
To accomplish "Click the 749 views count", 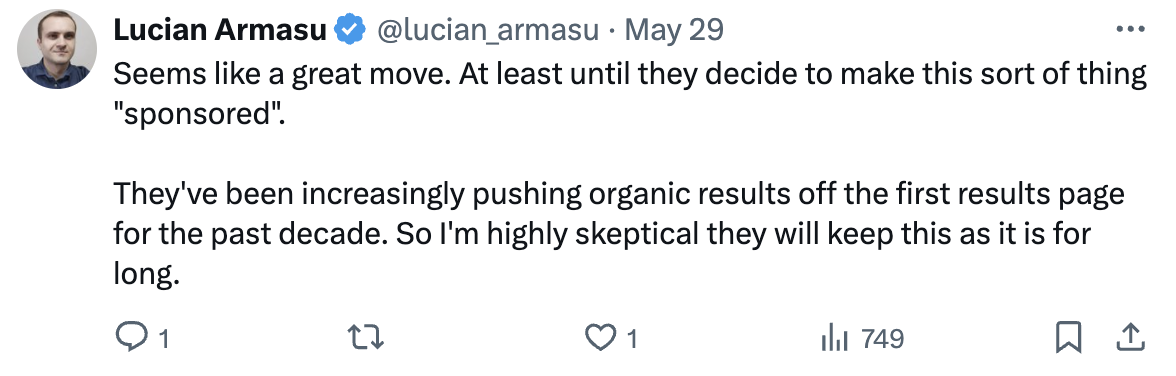I will point(882,339).
